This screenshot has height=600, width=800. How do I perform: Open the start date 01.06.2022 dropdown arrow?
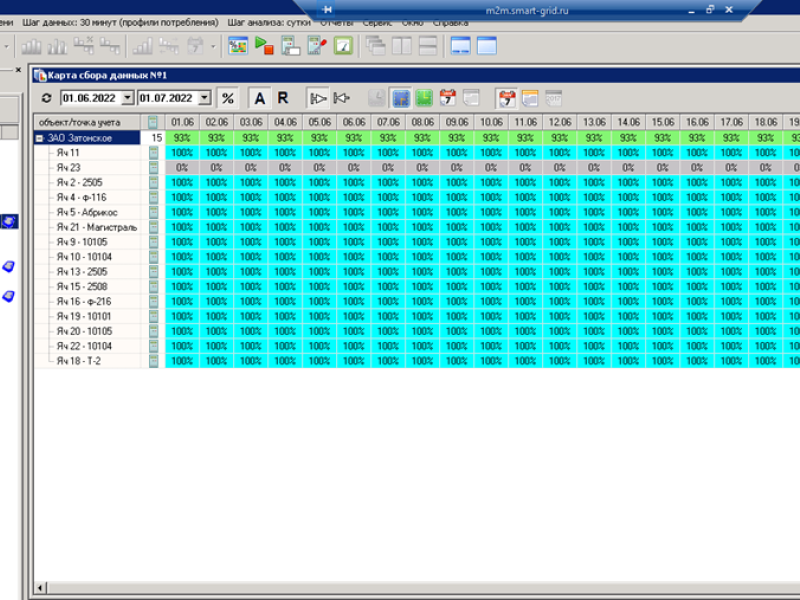point(128,98)
